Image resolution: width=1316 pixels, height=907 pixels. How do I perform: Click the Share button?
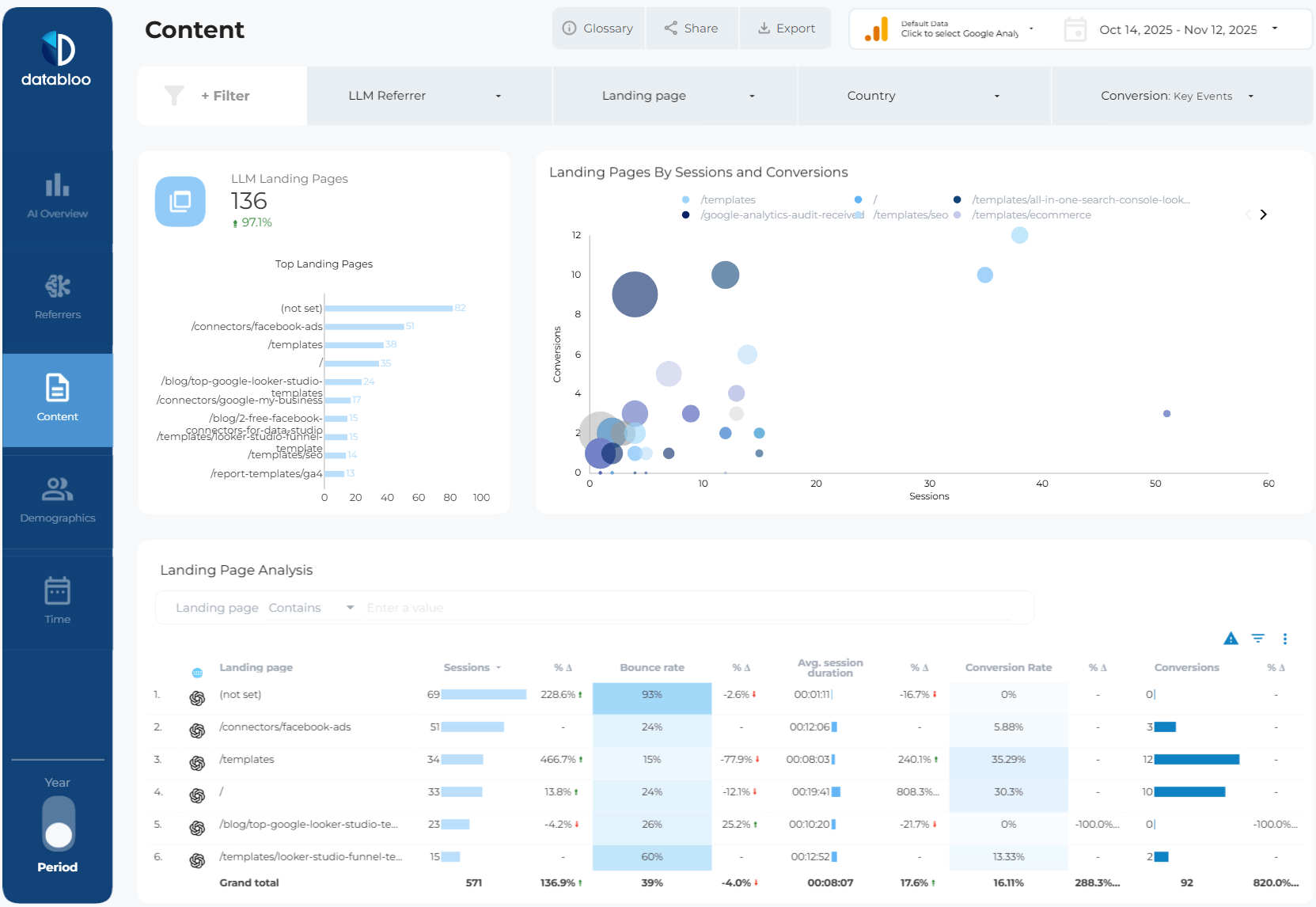(692, 28)
